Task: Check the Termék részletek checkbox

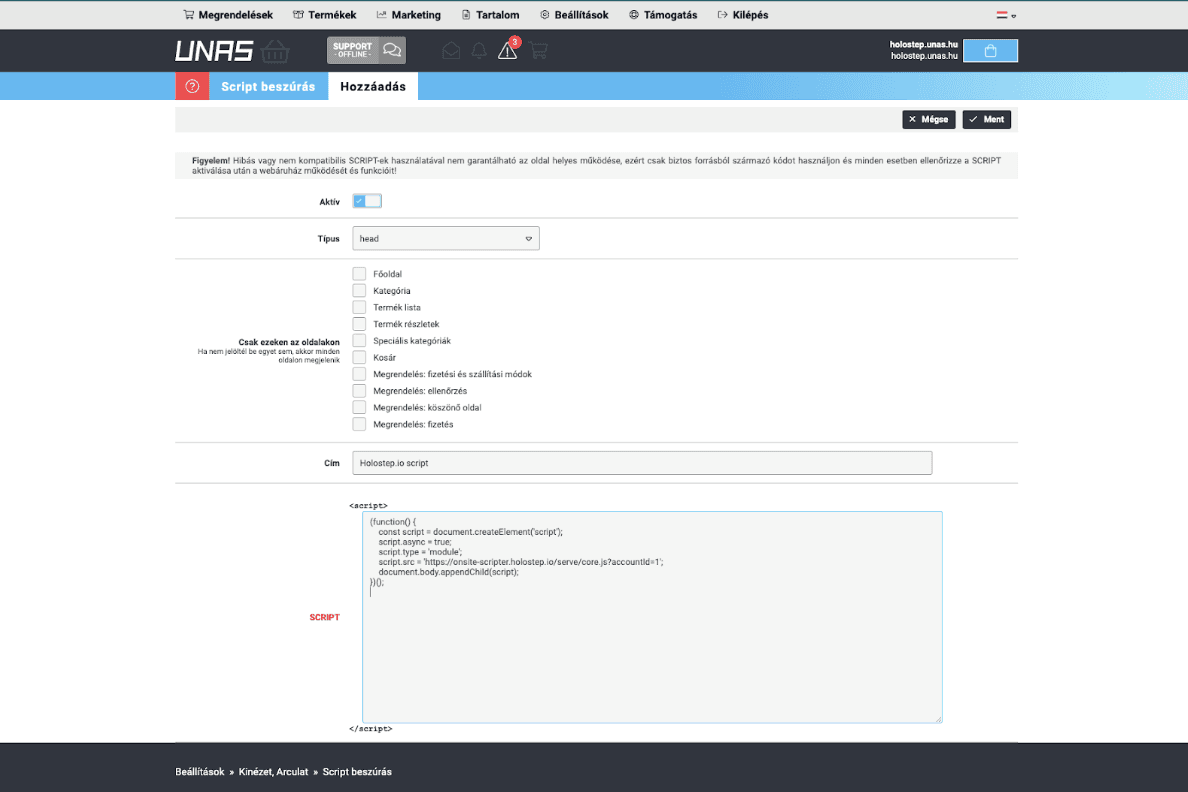Action: [359, 324]
